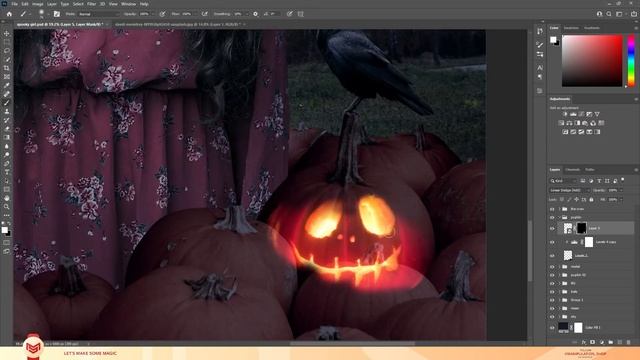Hide the Levels 4 copy layer
The height and width of the screenshot is (360, 640).
(x=552, y=242)
